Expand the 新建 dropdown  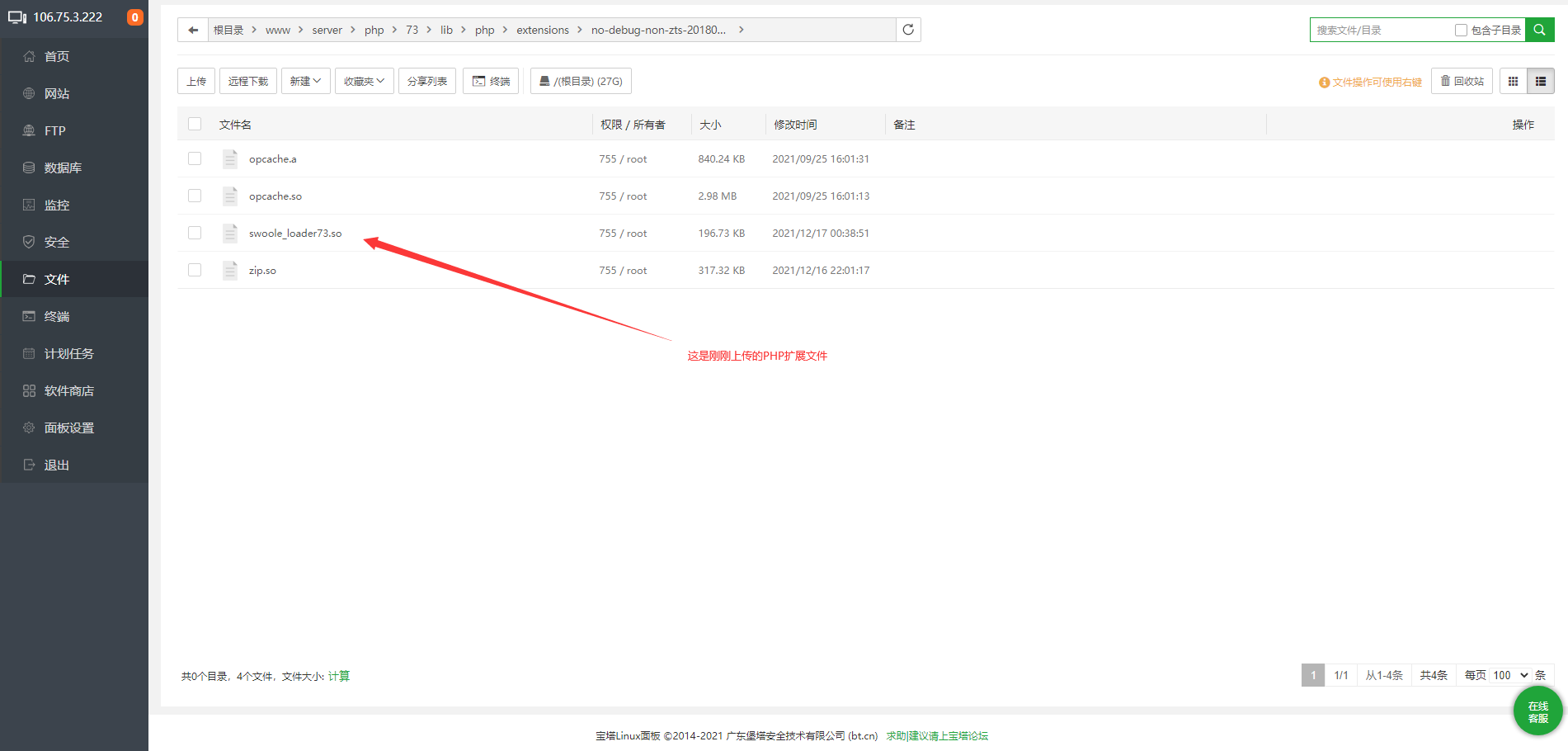pos(305,81)
